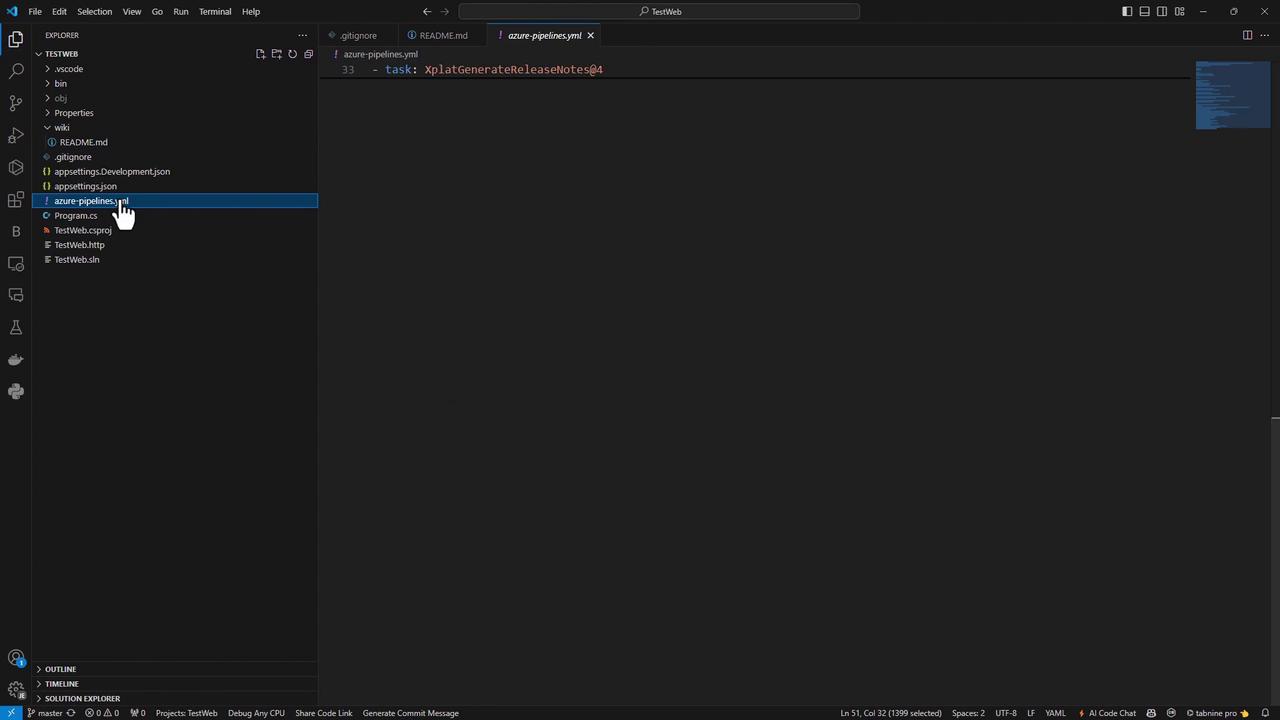Create a new file in Explorer
Image resolution: width=1280 pixels, height=720 pixels.
(260, 54)
